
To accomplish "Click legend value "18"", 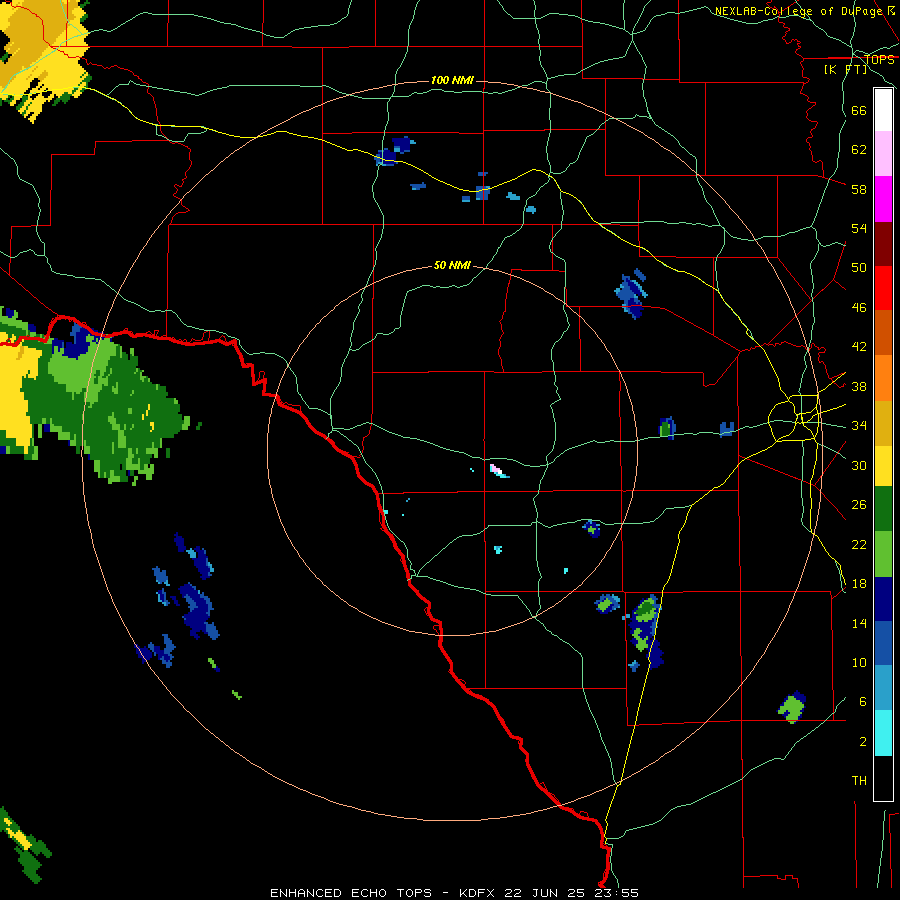I will 859,584.
